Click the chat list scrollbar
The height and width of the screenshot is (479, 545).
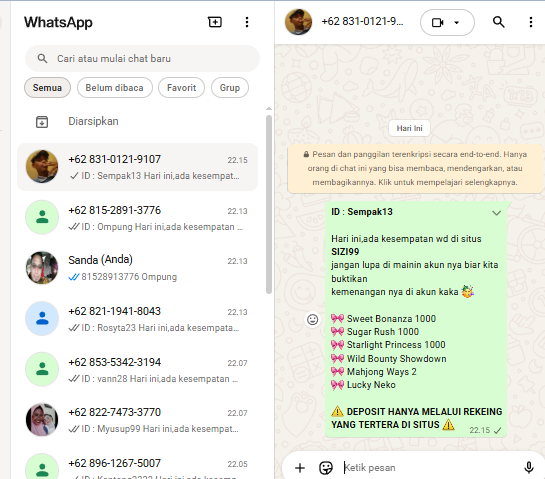click(x=269, y=204)
